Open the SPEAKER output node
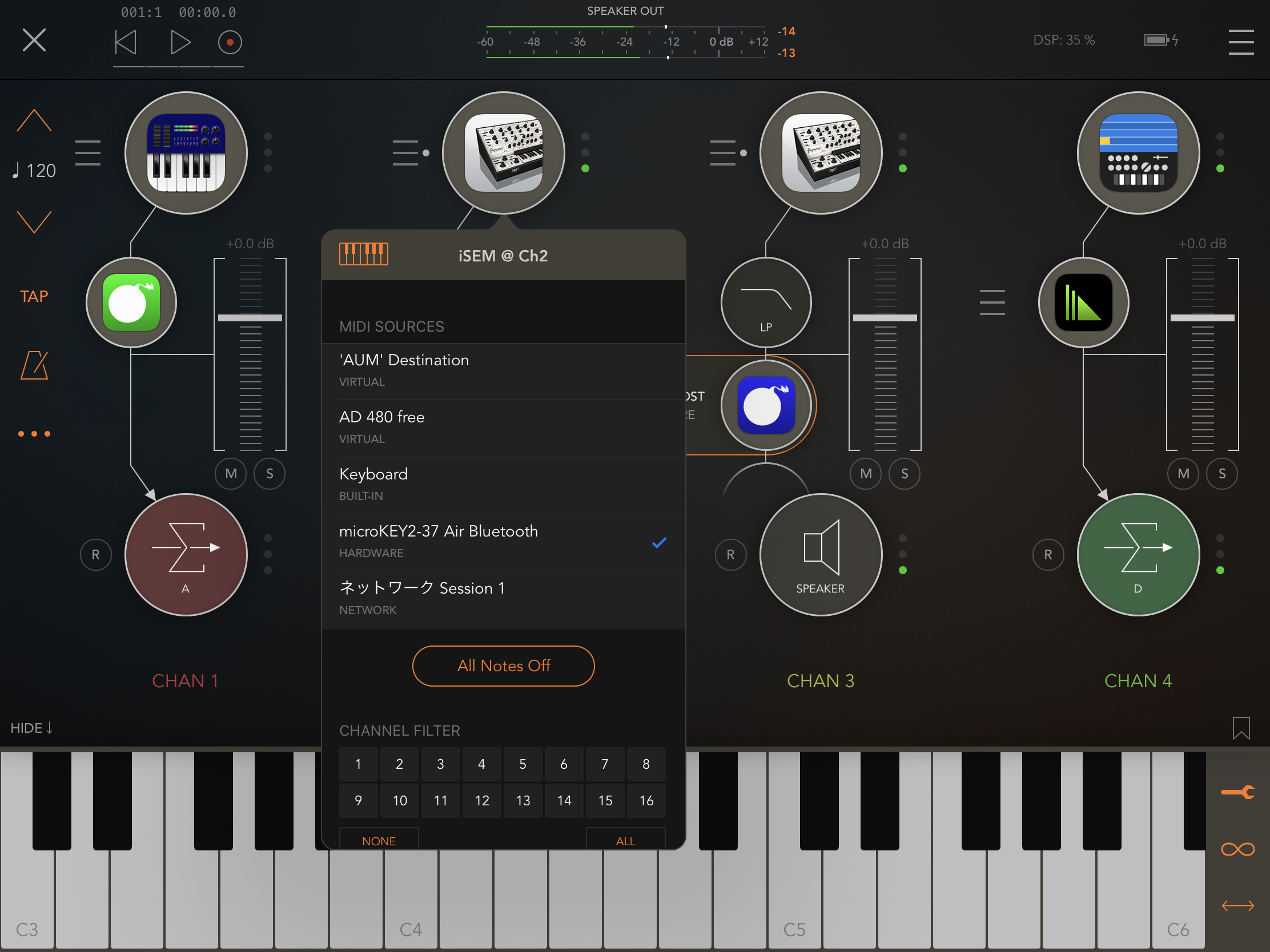The width and height of the screenshot is (1270, 952). click(x=821, y=554)
